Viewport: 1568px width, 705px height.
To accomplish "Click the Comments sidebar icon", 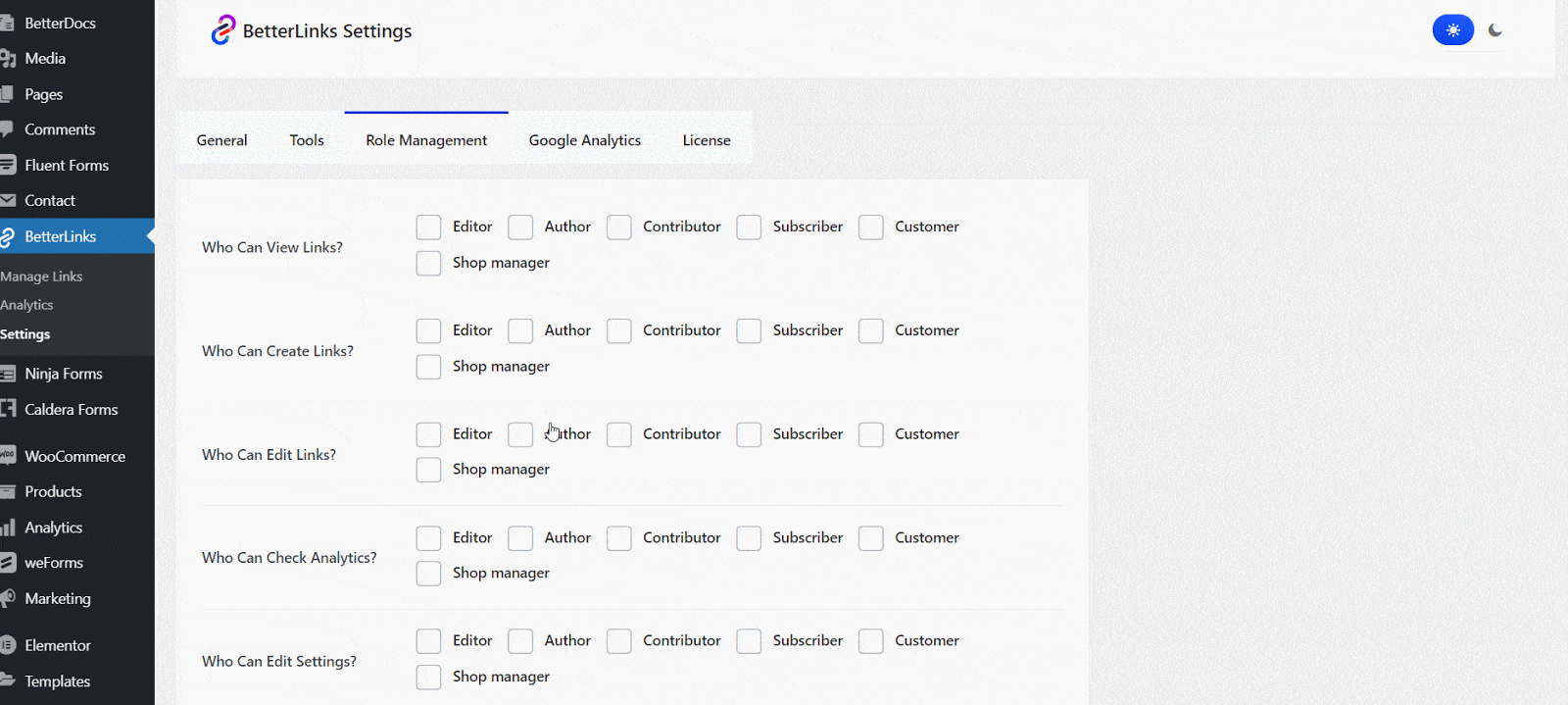I will tap(8, 129).
